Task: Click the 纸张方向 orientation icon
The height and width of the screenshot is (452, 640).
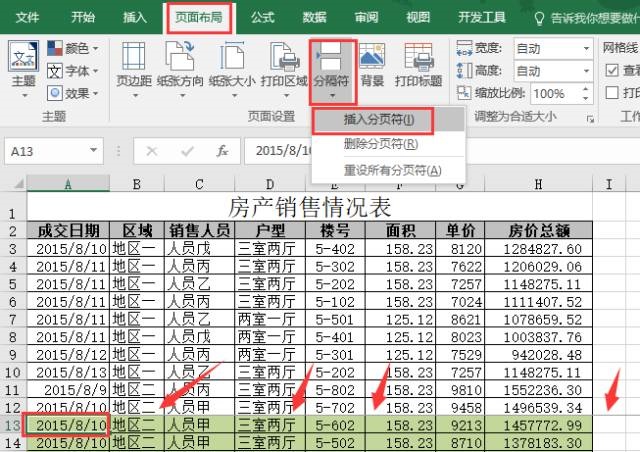Action: click(x=180, y=56)
